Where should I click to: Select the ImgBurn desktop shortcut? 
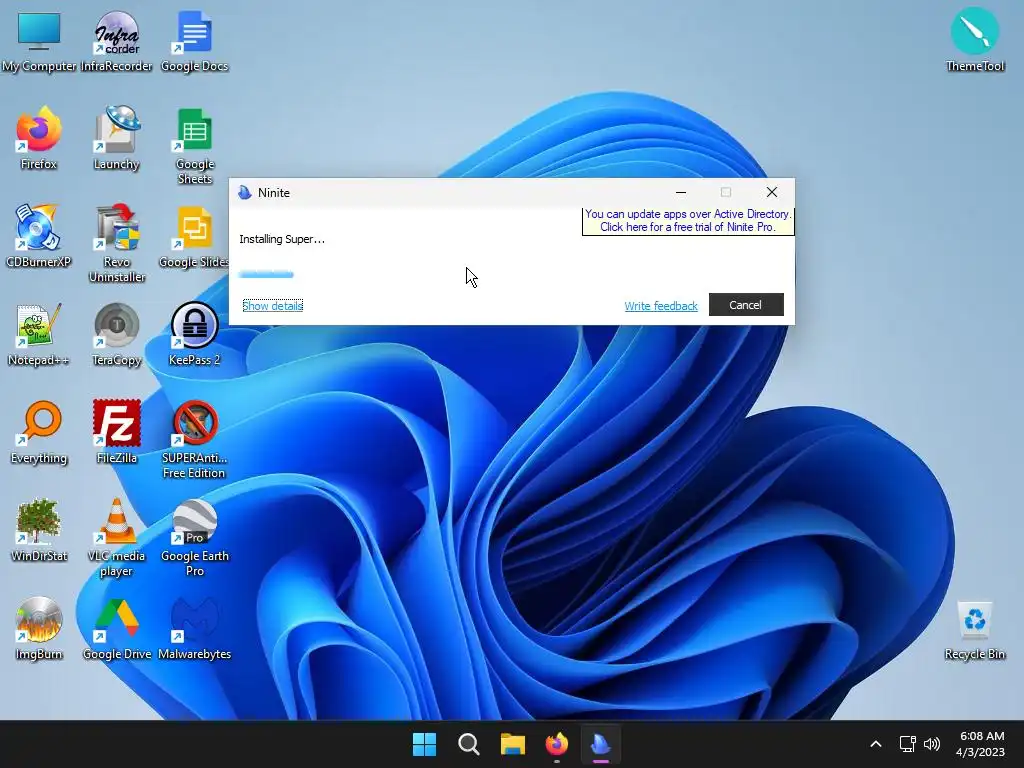click(x=39, y=628)
